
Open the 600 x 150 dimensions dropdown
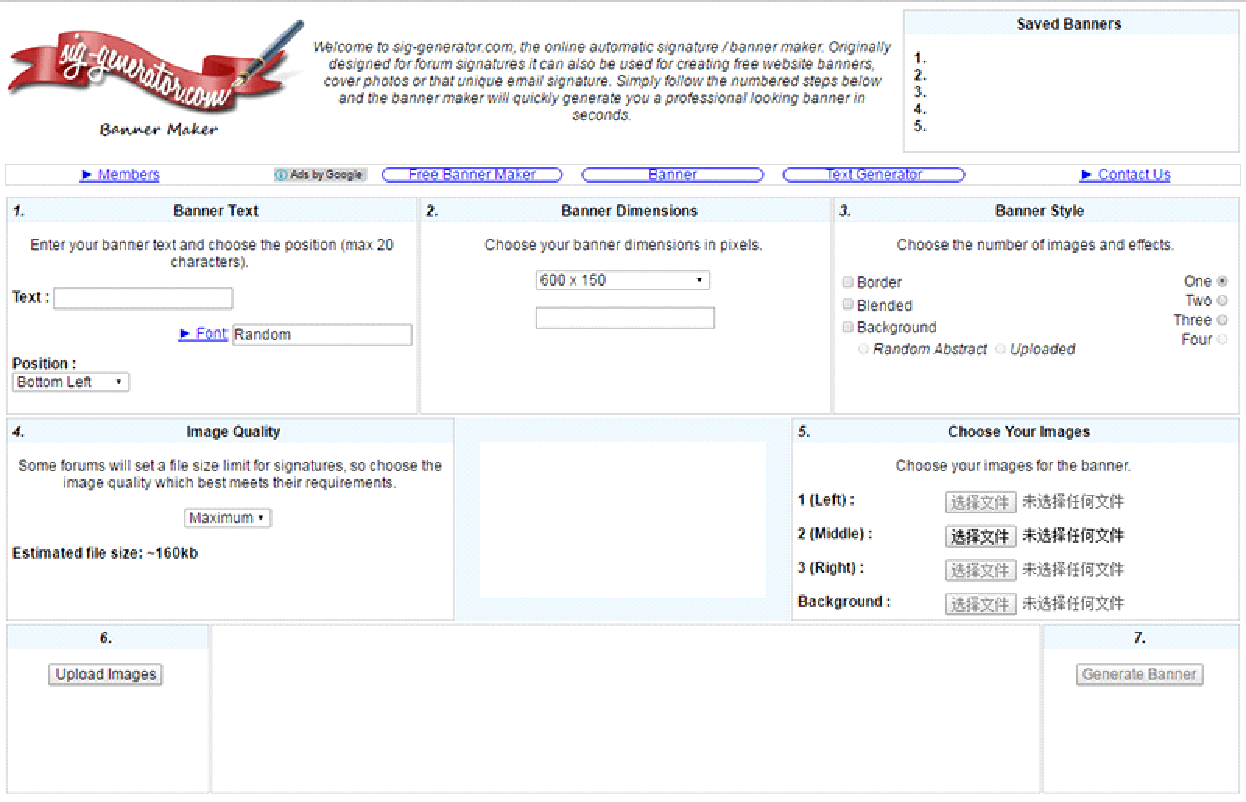tap(623, 280)
